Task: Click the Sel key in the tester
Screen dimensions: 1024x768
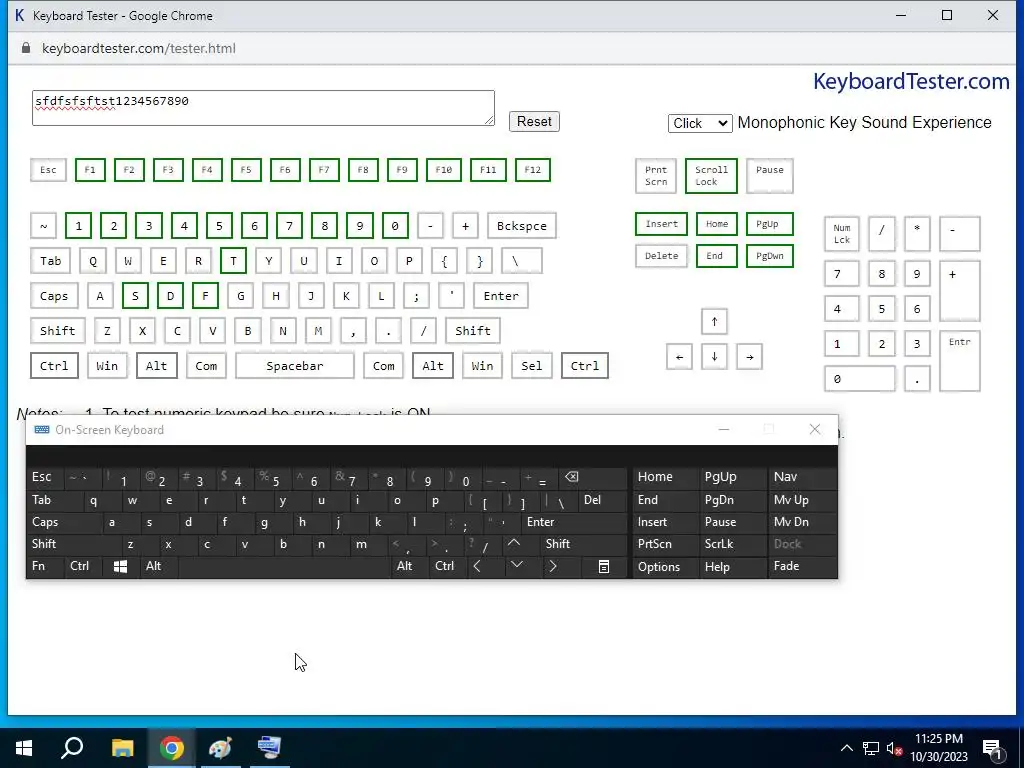Action: [532, 366]
